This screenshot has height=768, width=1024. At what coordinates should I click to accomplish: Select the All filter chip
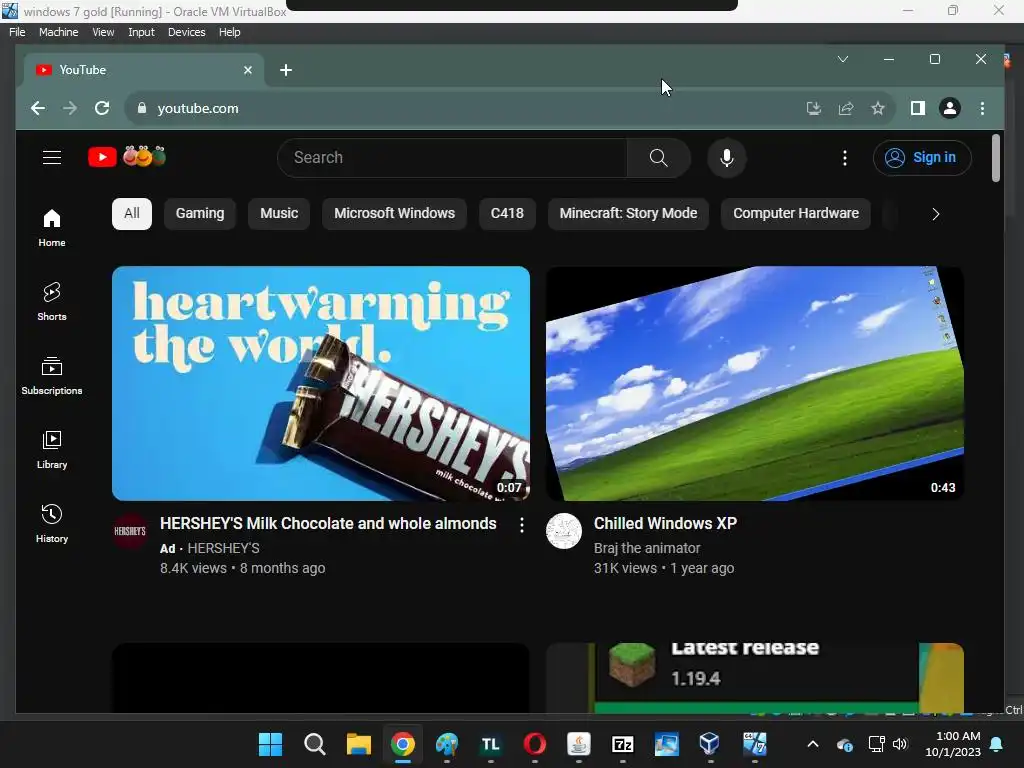click(132, 214)
